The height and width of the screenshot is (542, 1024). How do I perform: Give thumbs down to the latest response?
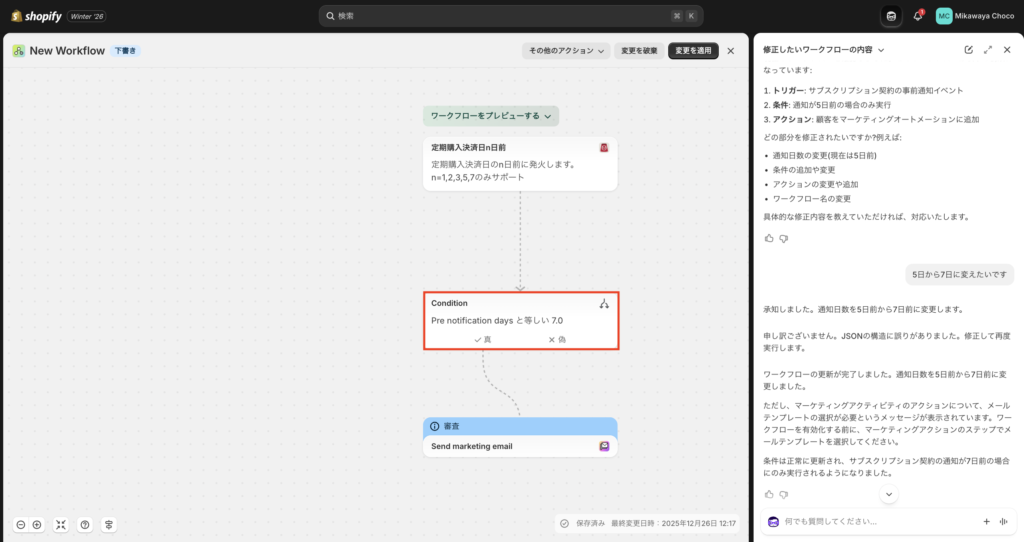[784, 494]
